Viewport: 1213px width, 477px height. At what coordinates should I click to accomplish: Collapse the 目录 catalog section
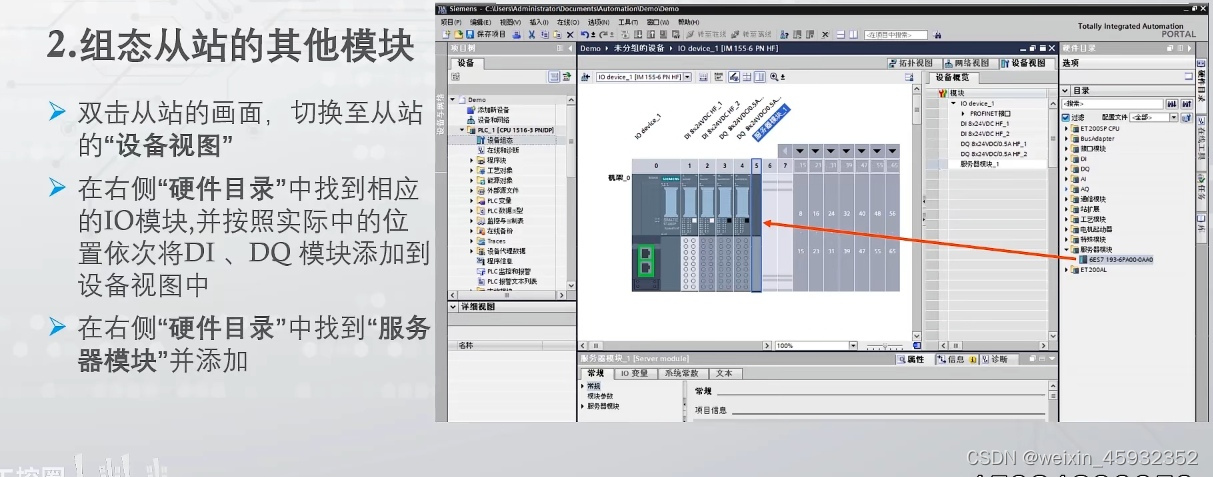coord(1065,90)
